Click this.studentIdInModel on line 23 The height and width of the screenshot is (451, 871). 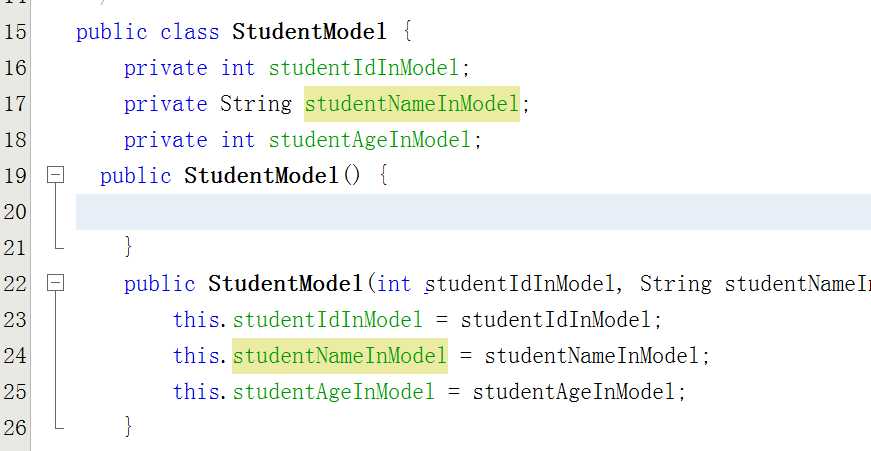(x=298, y=320)
